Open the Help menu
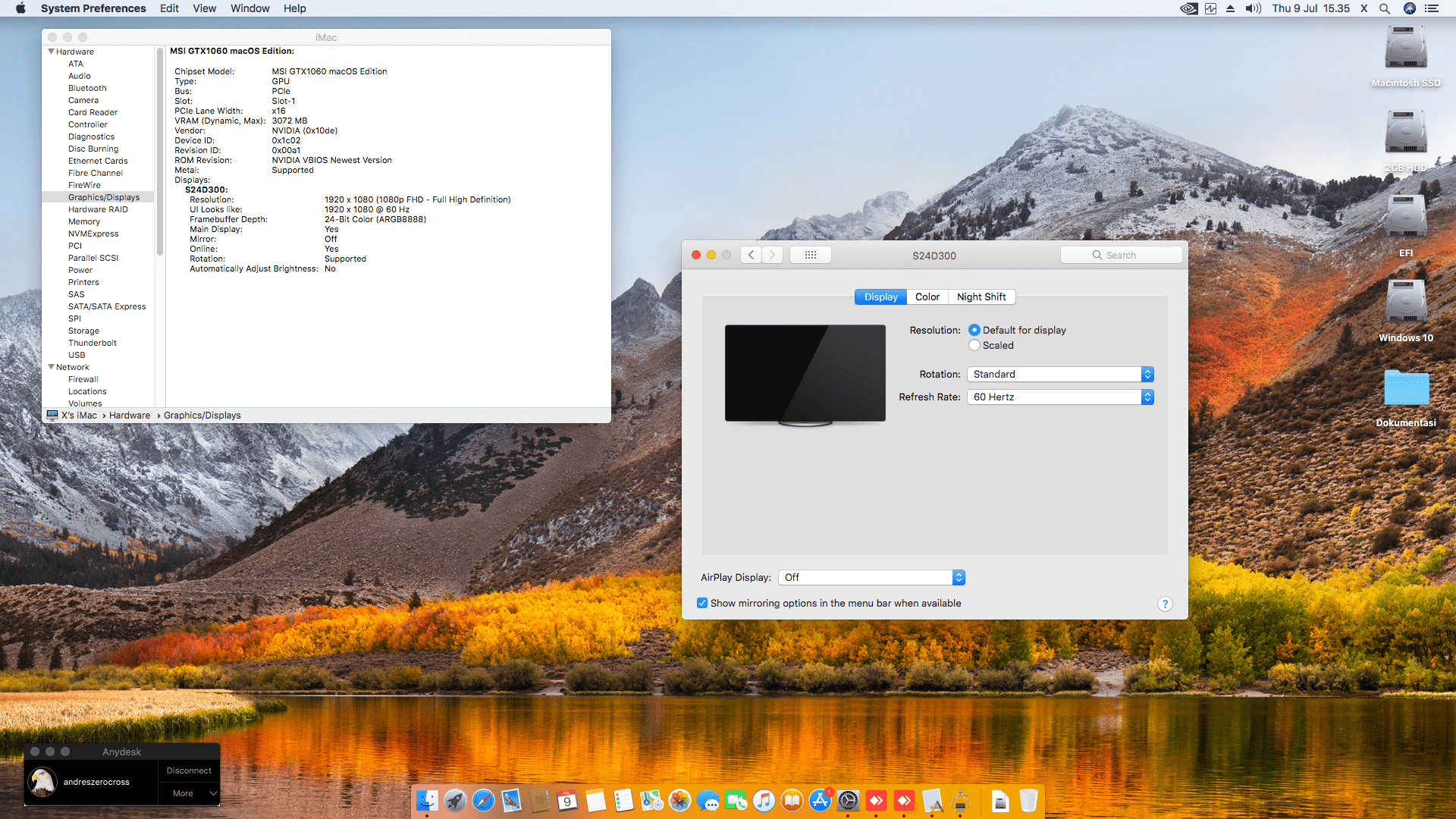 (295, 8)
